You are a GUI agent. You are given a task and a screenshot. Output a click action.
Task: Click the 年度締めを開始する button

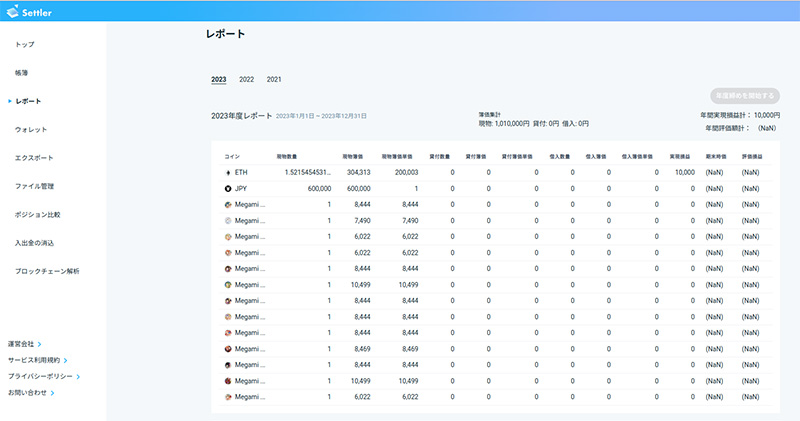[745, 95]
